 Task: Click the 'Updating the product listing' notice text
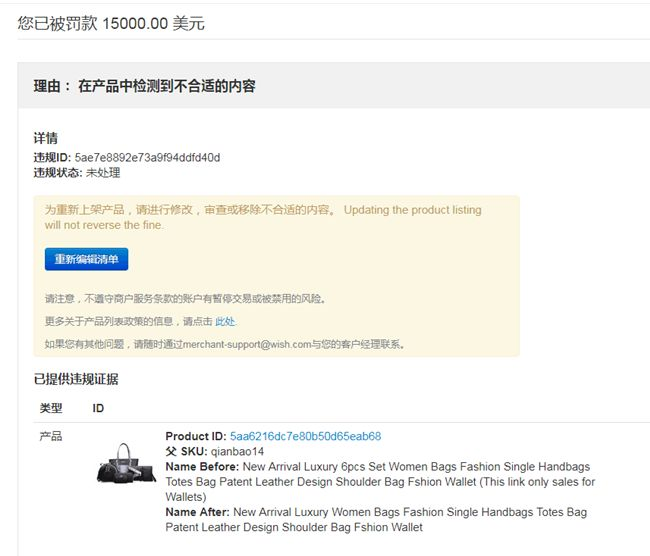[412, 210]
